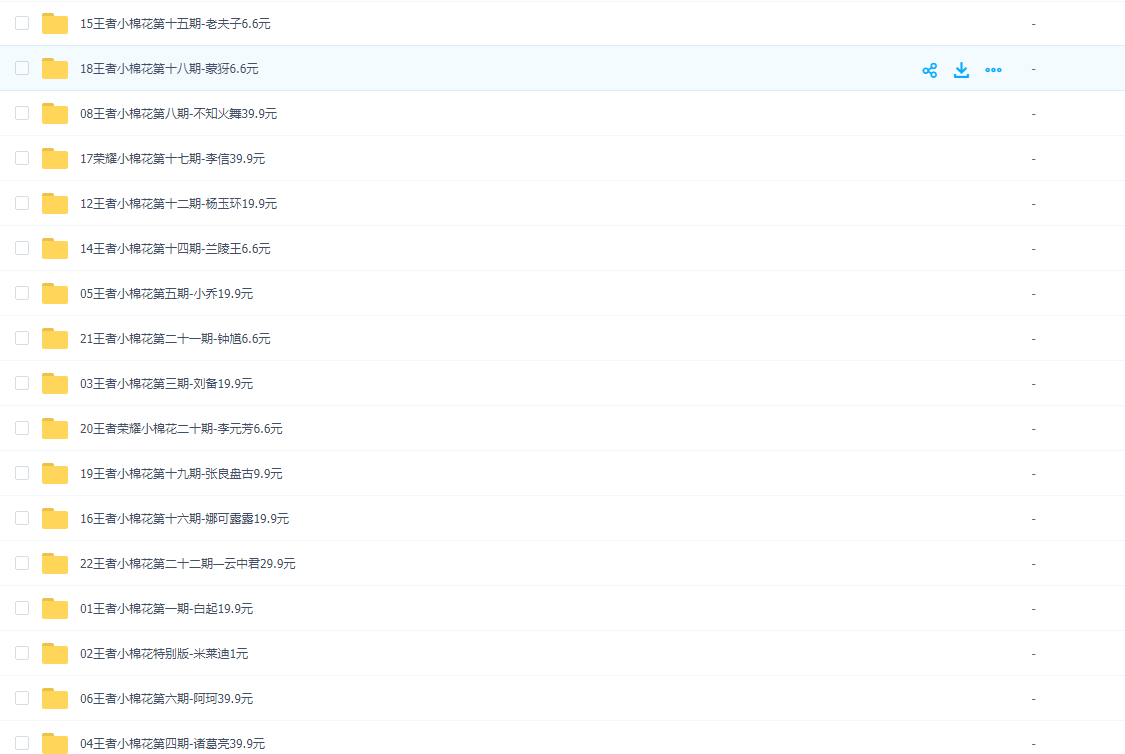
Task: Open folder icon for 14王者小棉花第十四期-兰陵王
Action: pyautogui.click(x=55, y=248)
